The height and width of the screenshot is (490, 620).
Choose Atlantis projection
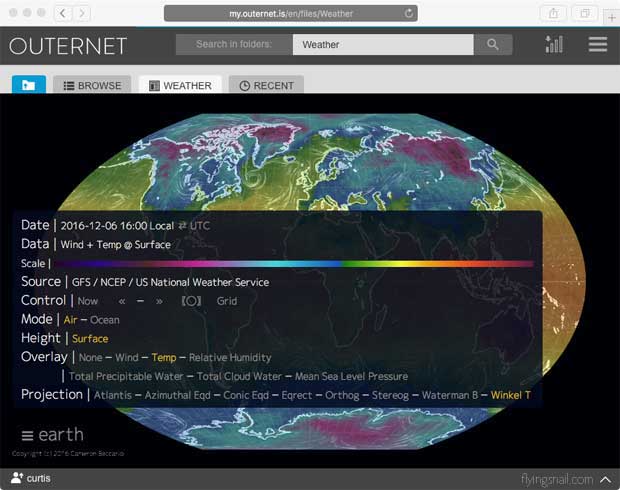[x=113, y=395]
